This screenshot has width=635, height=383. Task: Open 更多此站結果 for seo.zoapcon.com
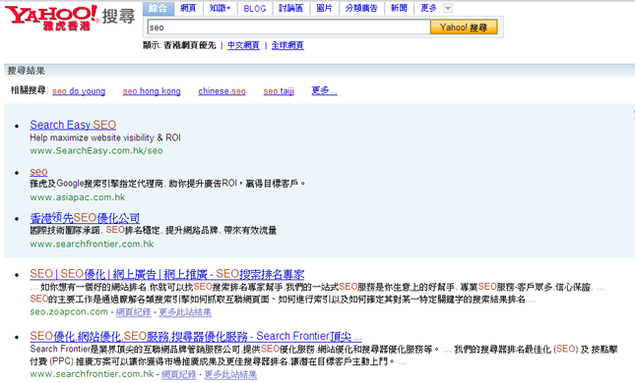tap(185, 313)
